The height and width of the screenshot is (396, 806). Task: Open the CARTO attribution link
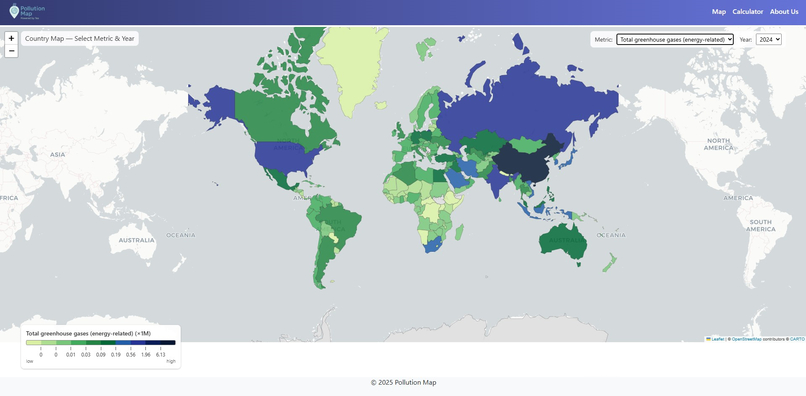click(x=797, y=339)
